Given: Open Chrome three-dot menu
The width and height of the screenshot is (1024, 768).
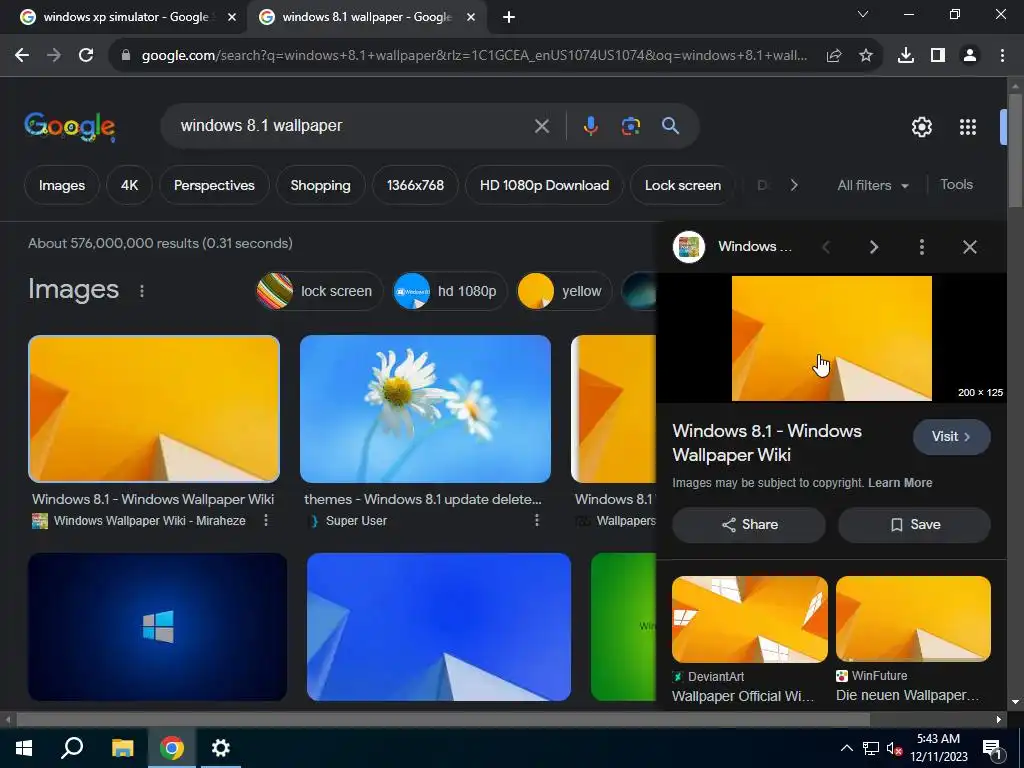Looking at the screenshot, I should [1002, 56].
